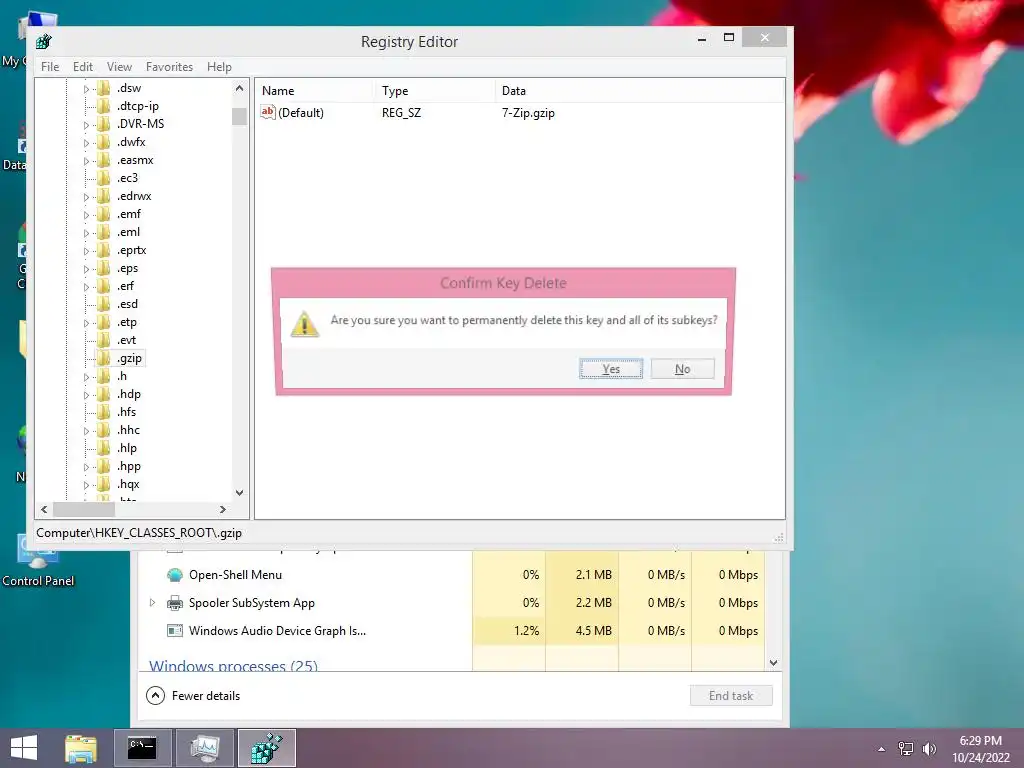Select the .hlp key folder icon
1024x768 pixels.
click(x=103, y=448)
